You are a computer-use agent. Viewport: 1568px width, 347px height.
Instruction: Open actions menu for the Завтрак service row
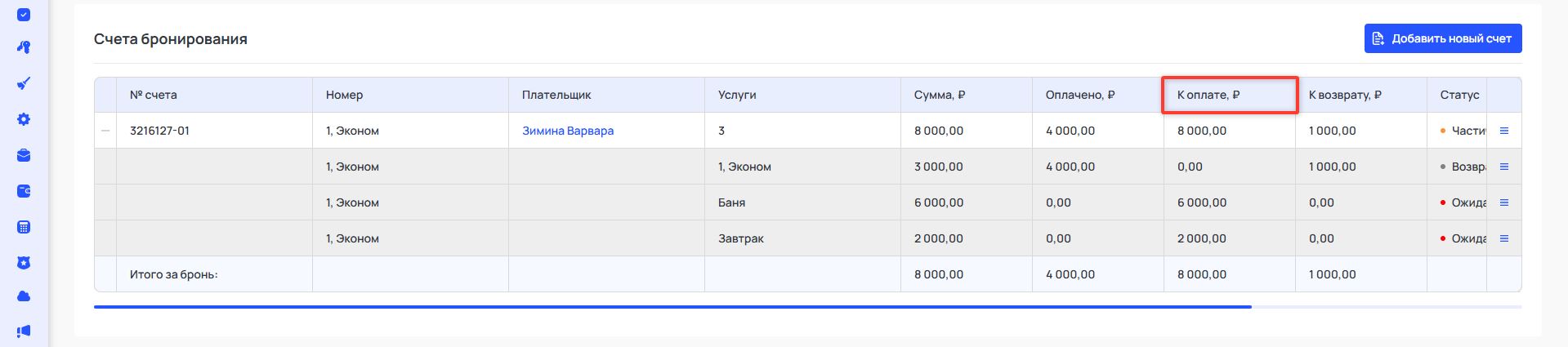[1503, 238]
